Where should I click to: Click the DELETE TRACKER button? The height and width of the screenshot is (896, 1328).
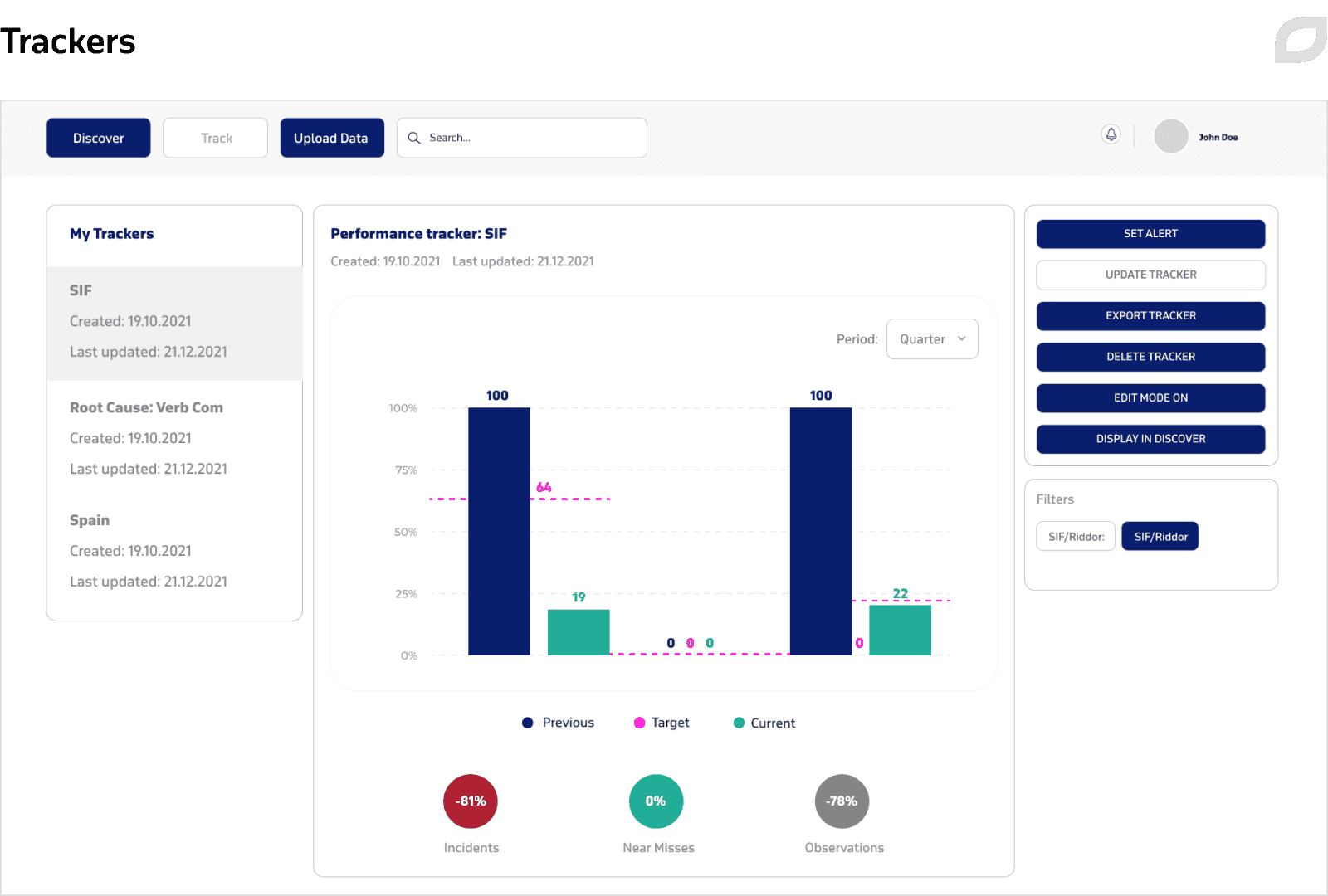point(1150,357)
